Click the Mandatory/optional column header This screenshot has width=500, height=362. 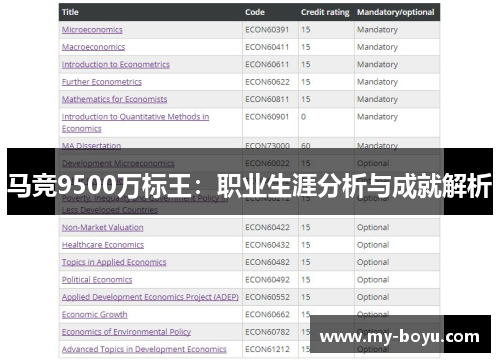pyautogui.click(x=396, y=12)
